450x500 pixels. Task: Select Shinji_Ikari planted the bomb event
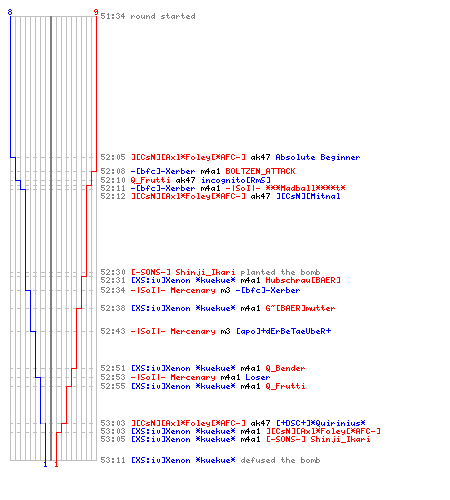pos(210,272)
